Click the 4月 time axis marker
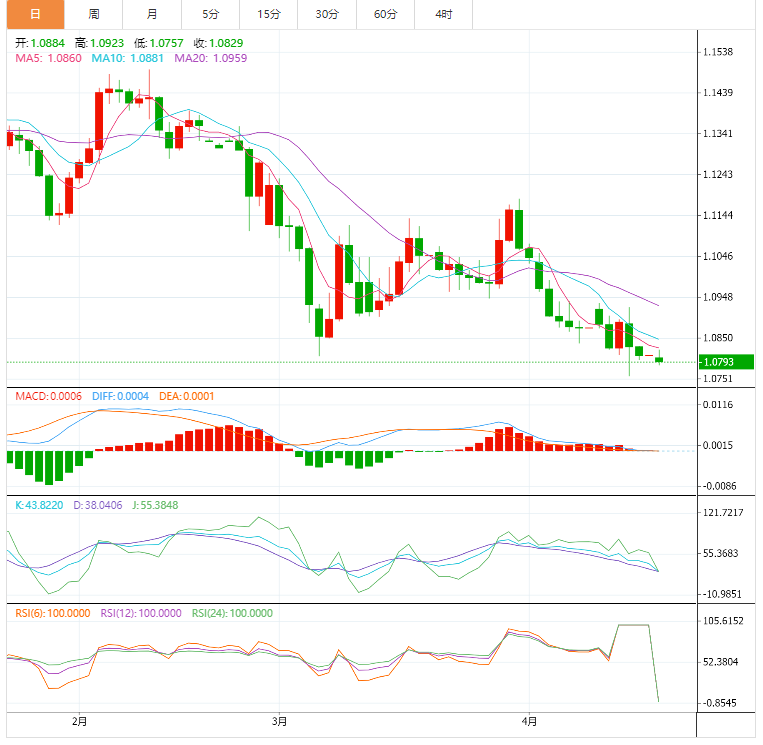The height and width of the screenshot is (745, 763). 529,722
